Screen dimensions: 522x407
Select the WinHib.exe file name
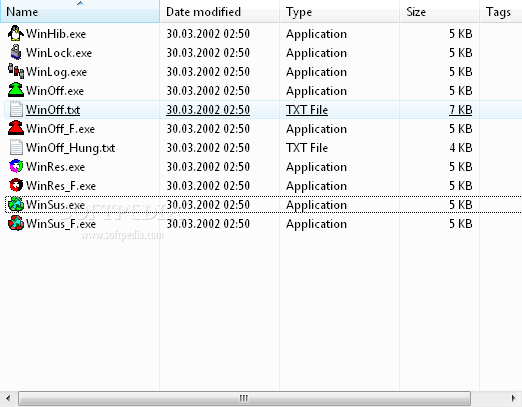click(56, 34)
